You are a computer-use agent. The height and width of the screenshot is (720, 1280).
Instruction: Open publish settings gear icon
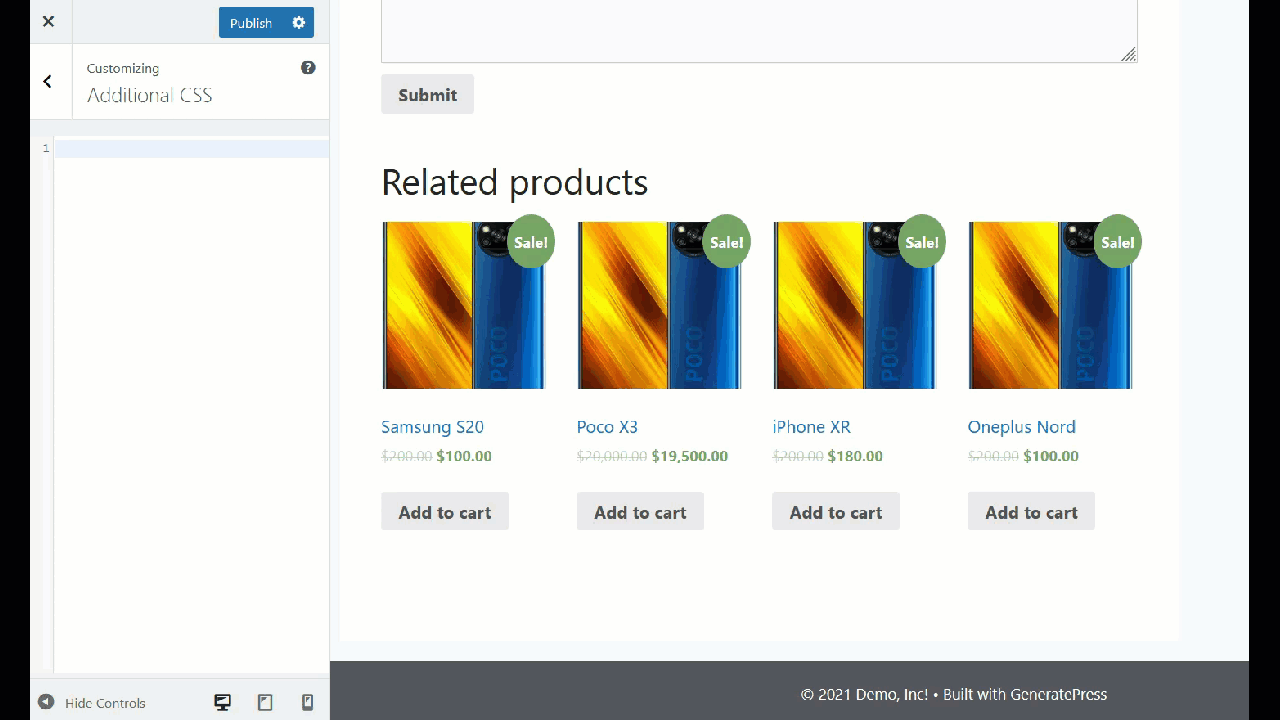click(299, 23)
